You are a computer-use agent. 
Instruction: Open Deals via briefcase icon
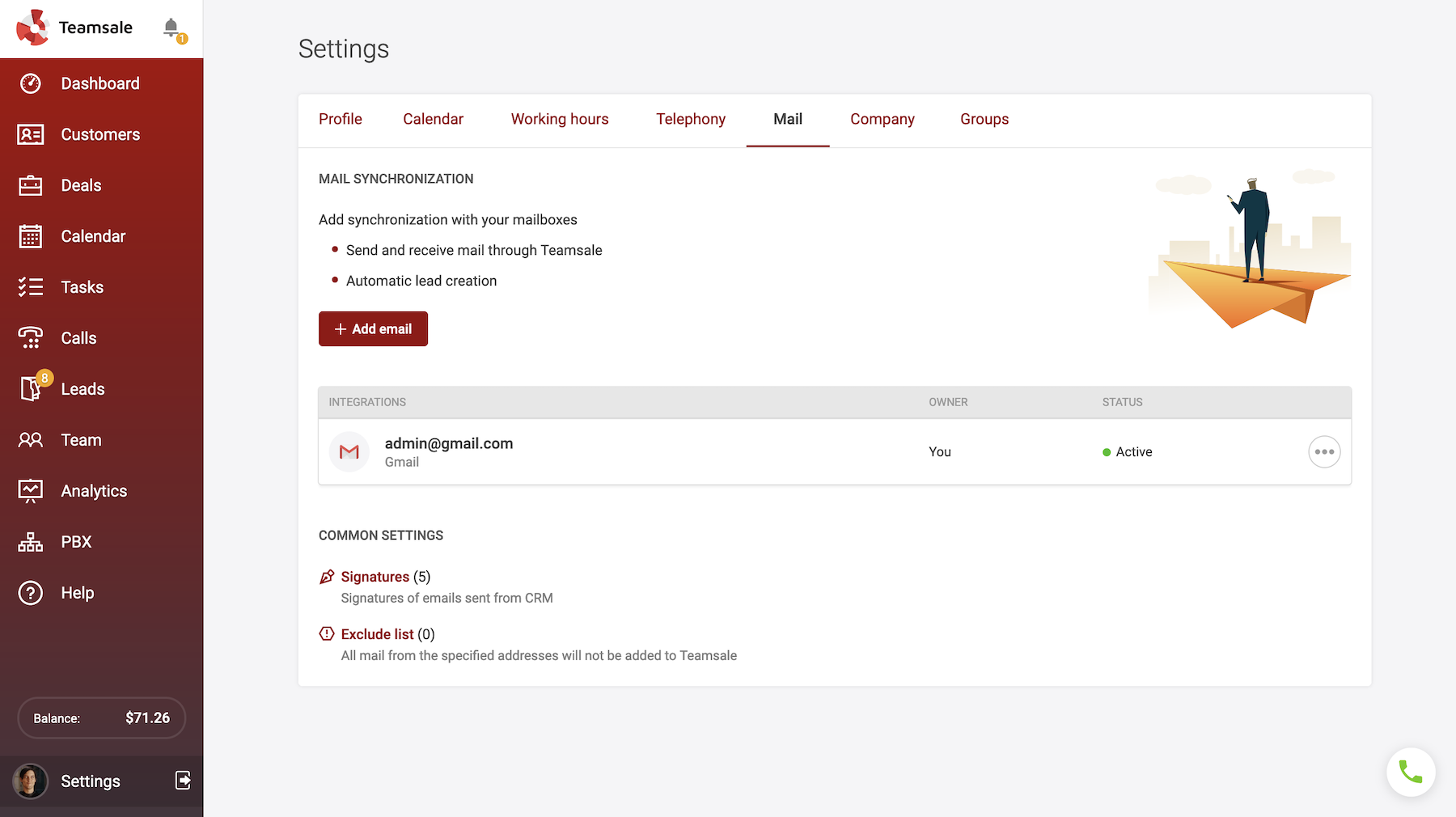click(31, 185)
